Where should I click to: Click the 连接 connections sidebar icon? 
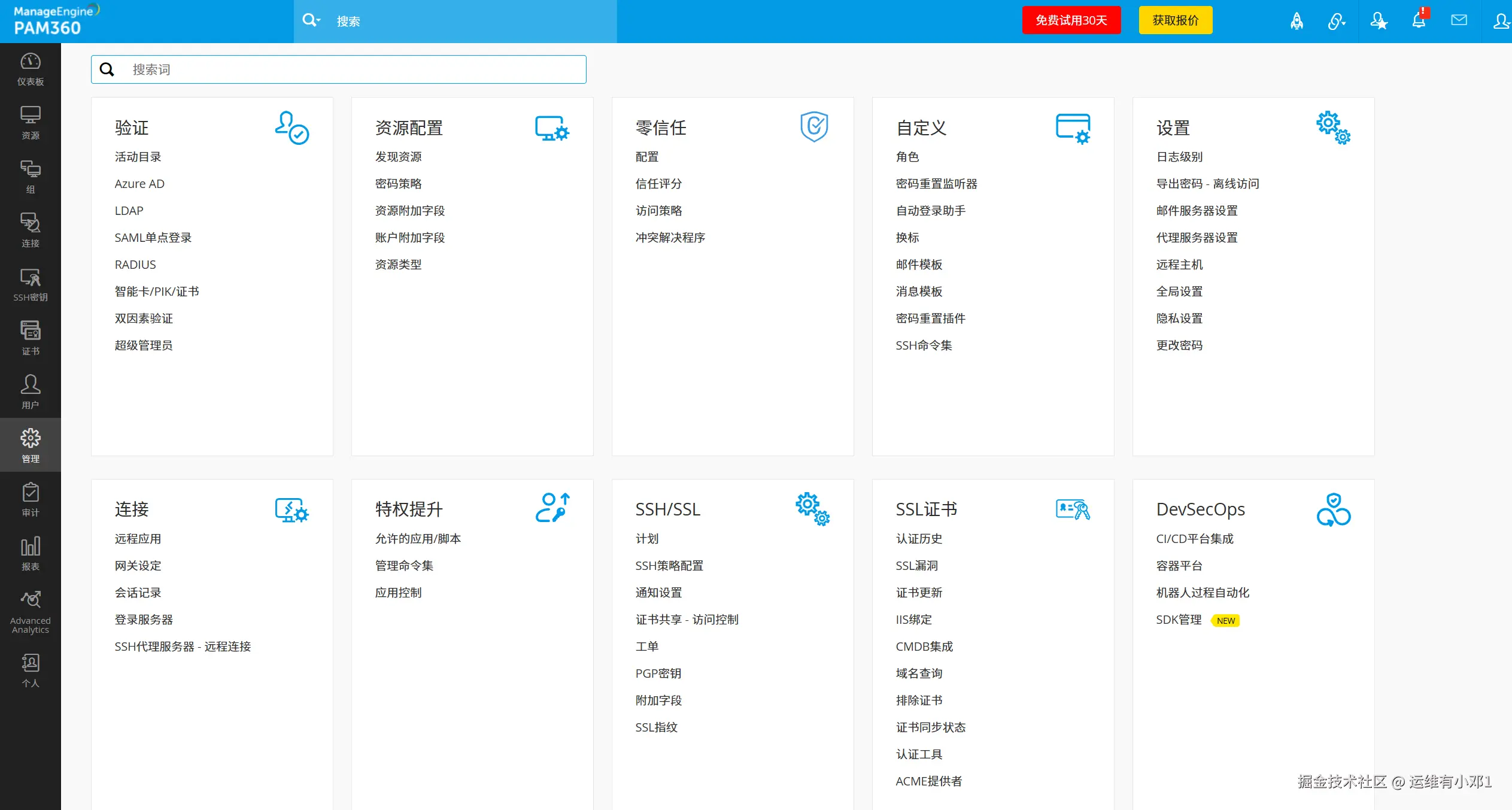click(x=30, y=230)
